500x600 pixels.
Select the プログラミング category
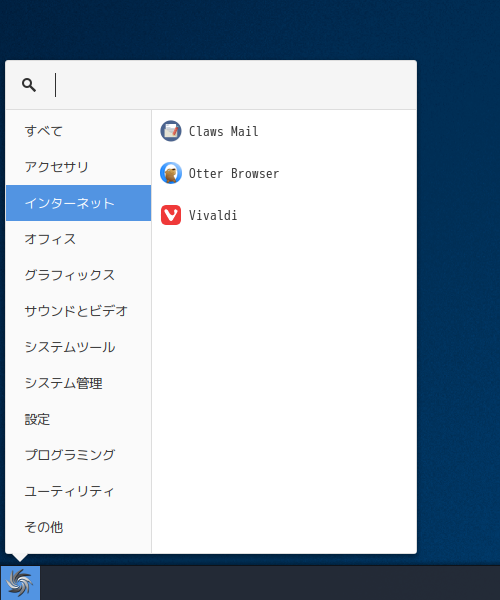click(x=78, y=455)
